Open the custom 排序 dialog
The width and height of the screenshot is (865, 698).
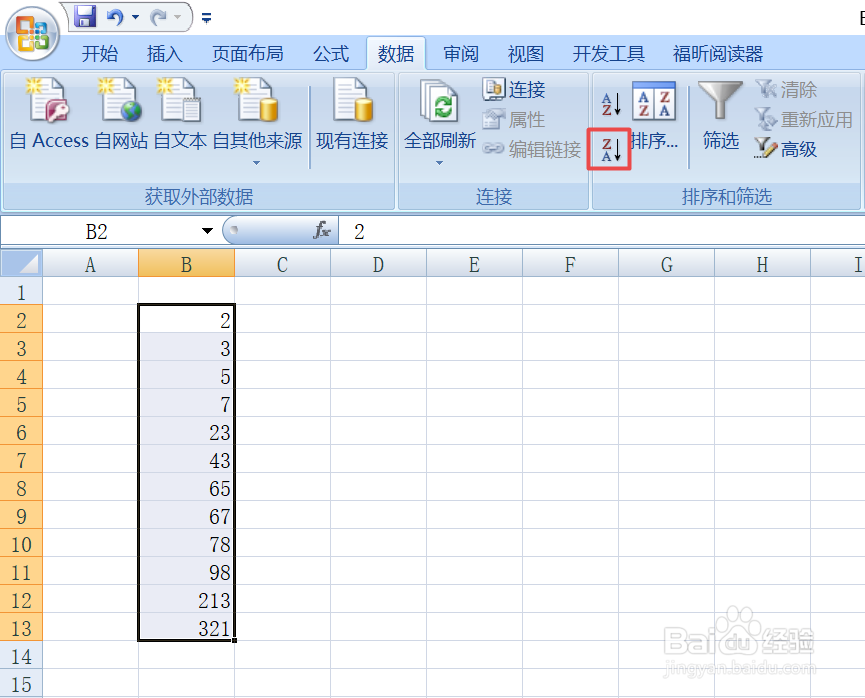click(654, 117)
